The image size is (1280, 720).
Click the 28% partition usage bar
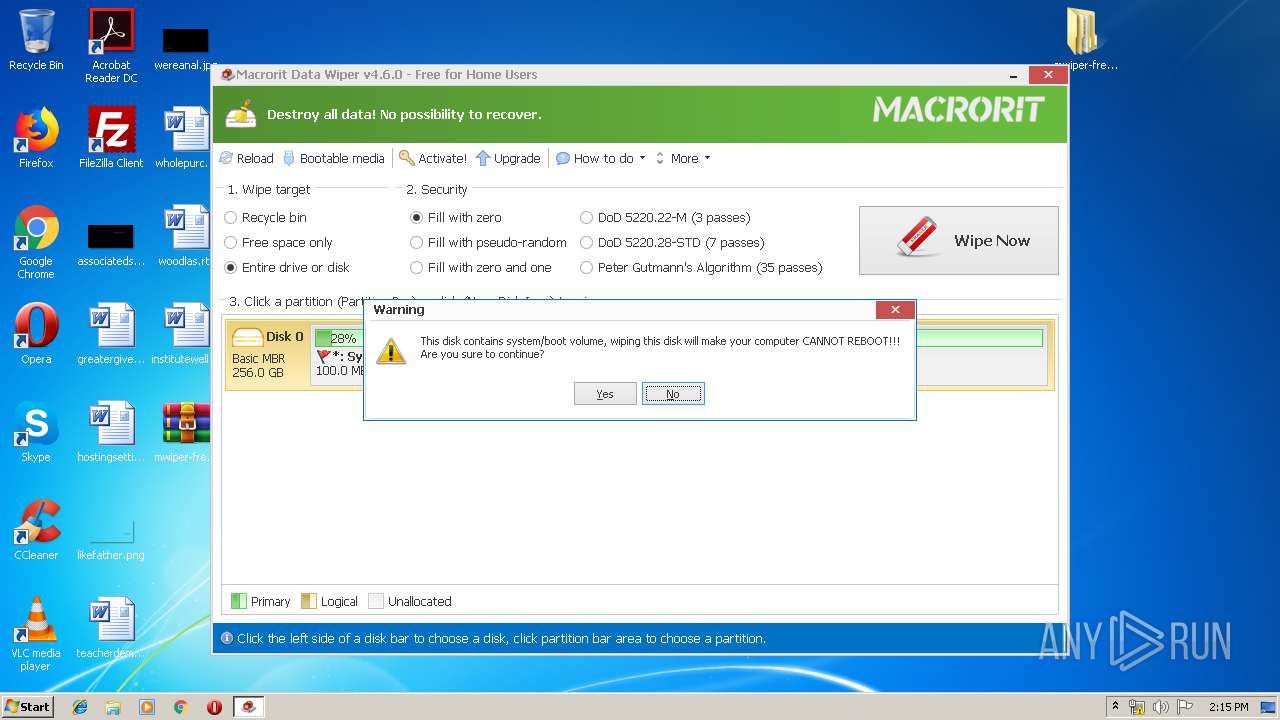(x=338, y=338)
